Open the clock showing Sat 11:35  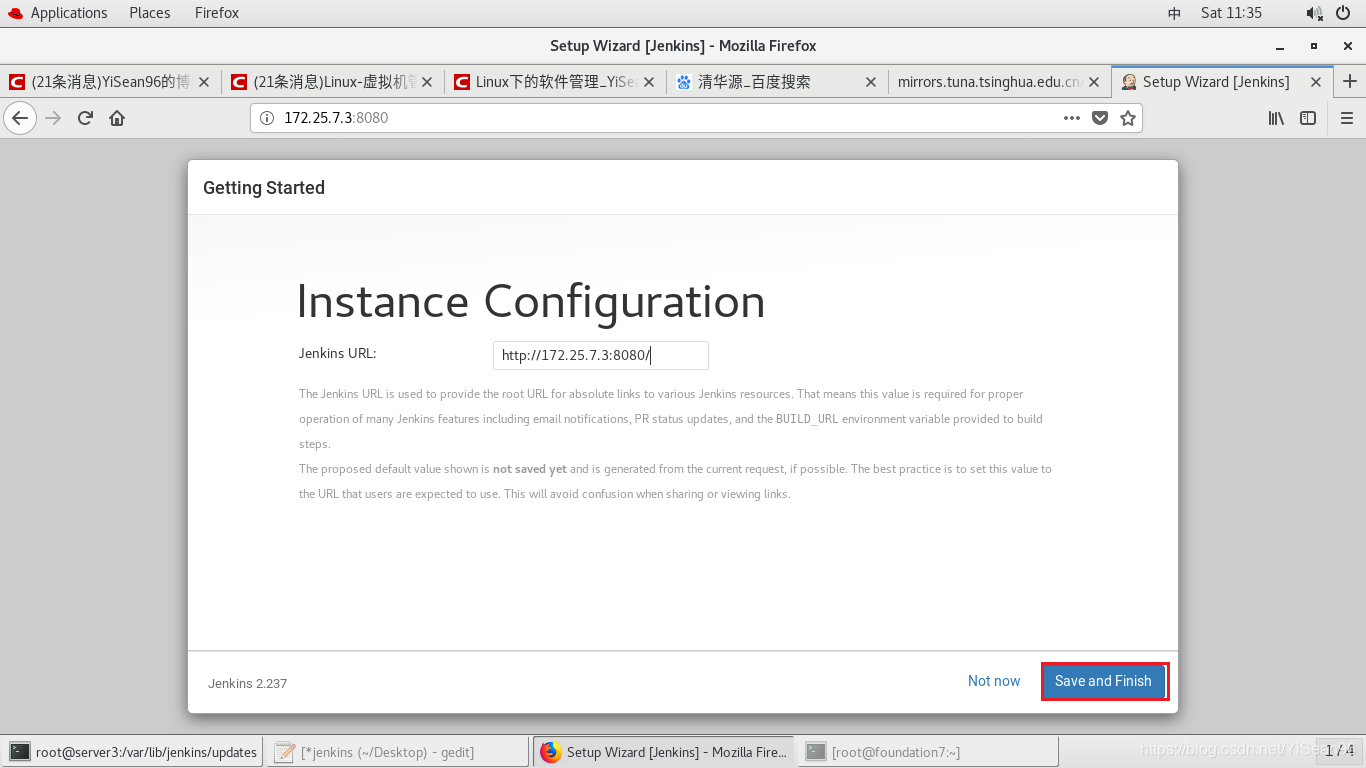[1231, 13]
